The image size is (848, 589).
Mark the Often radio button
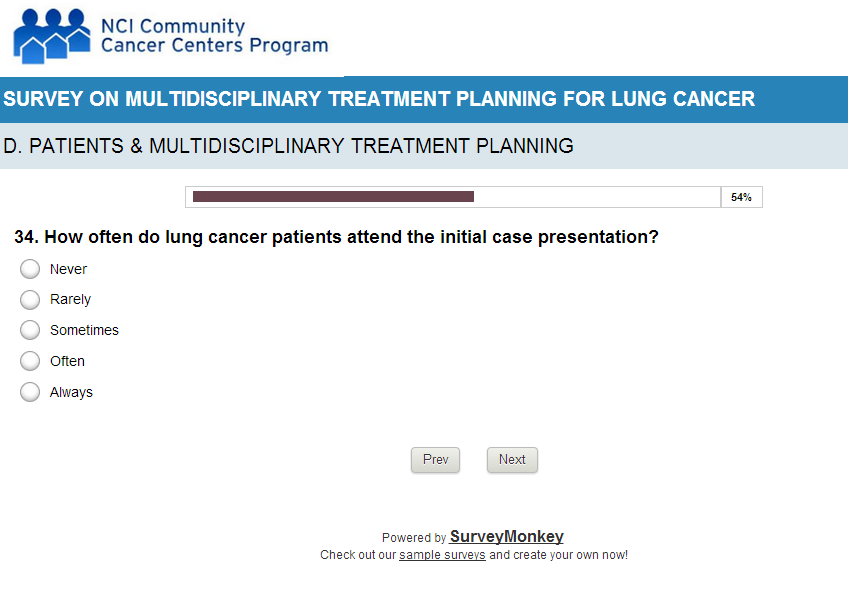[x=30, y=361]
